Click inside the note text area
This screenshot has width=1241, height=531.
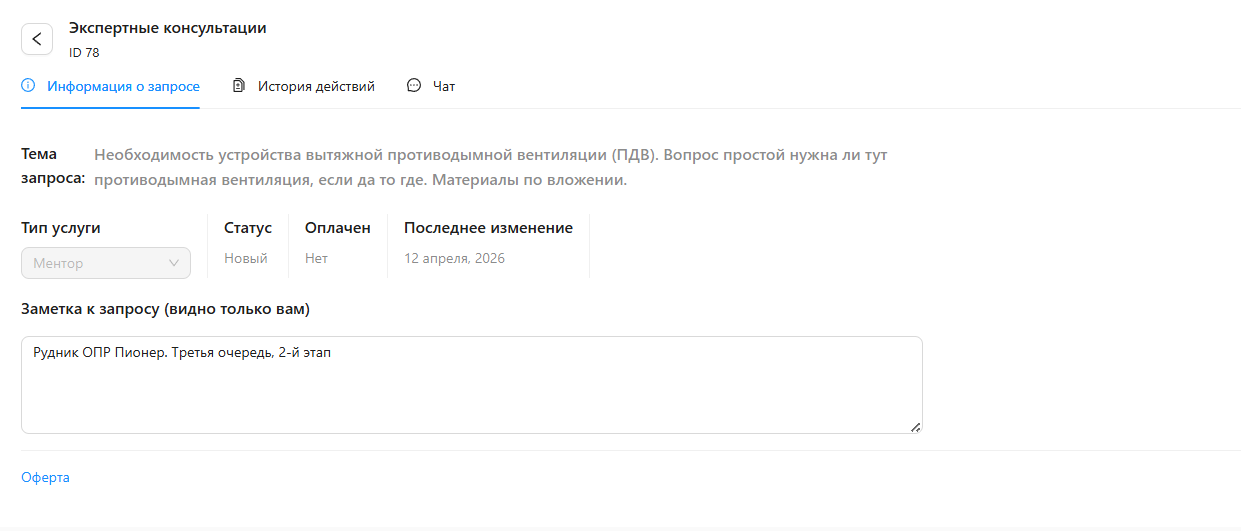(471, 385)
